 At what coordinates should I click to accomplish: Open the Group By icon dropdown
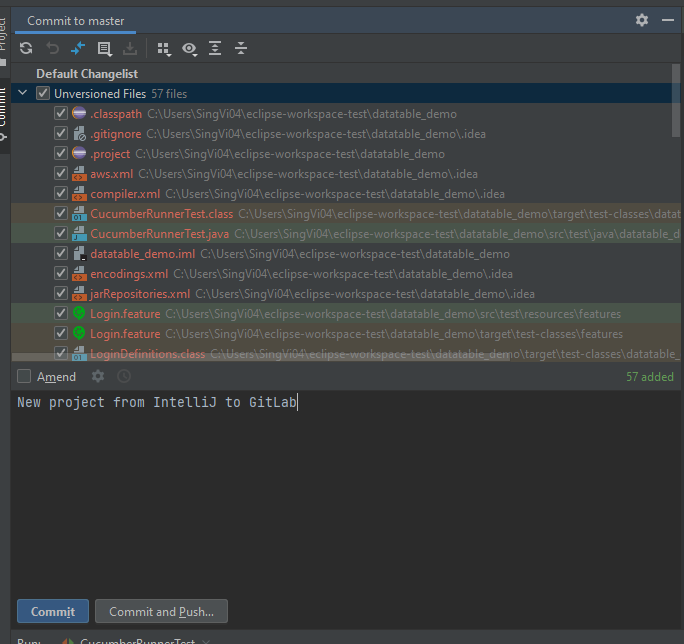(x=164, y=49)
